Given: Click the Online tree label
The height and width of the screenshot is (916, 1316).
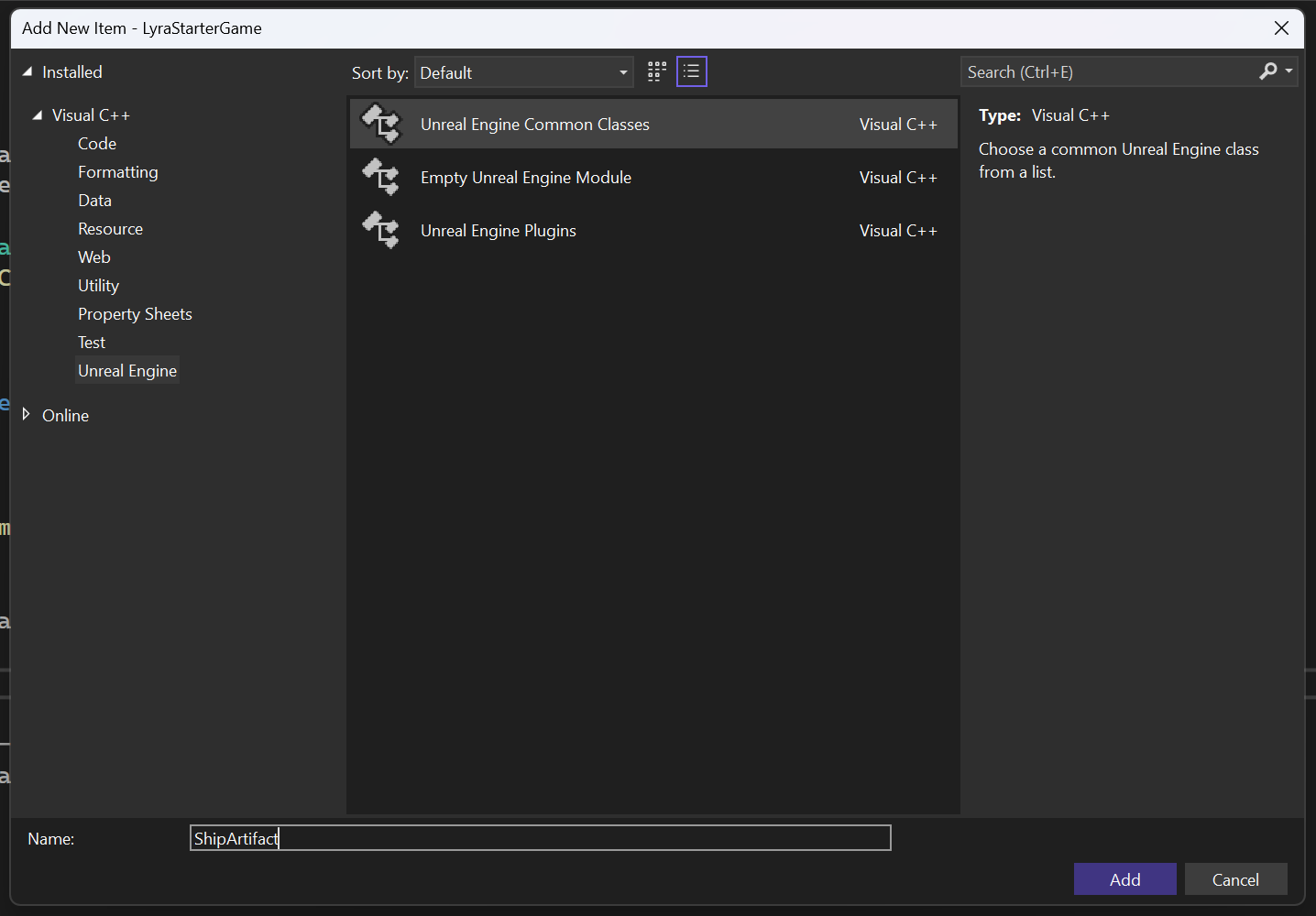Looking at the screenshot, I should click(66, 416).
